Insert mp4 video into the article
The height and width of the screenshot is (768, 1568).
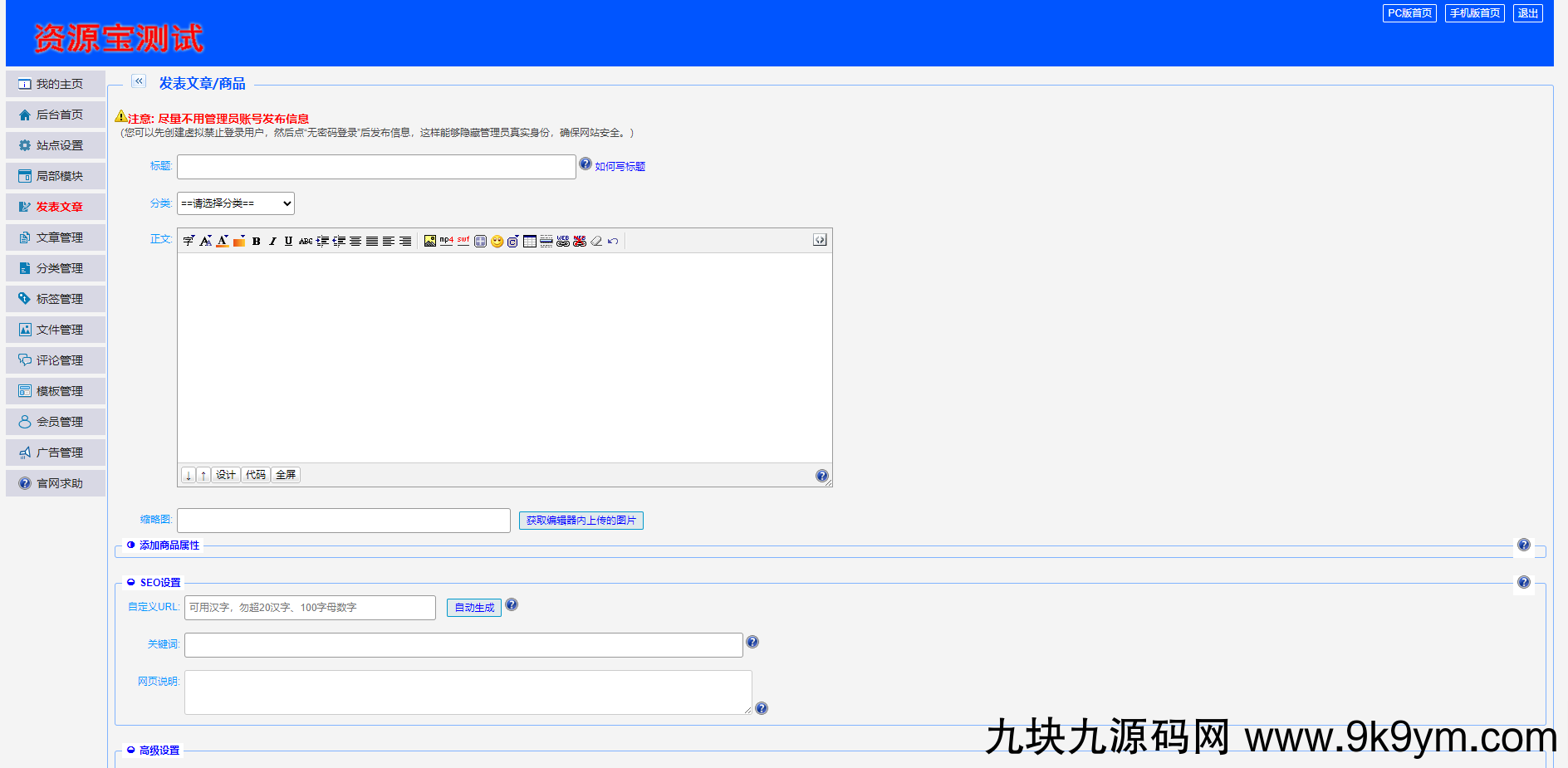[446, 241]
